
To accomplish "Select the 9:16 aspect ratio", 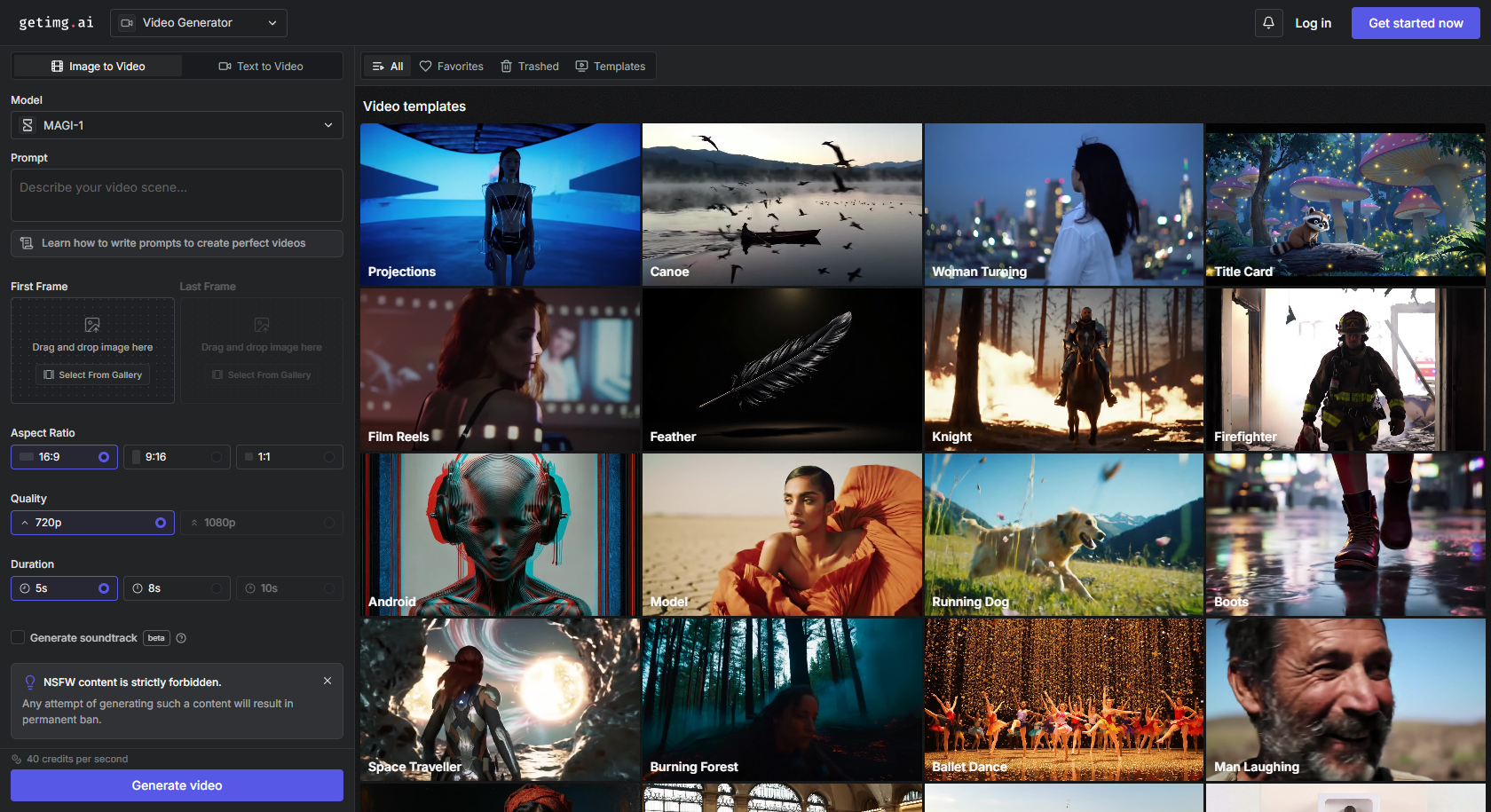I will tap(177, 457).
